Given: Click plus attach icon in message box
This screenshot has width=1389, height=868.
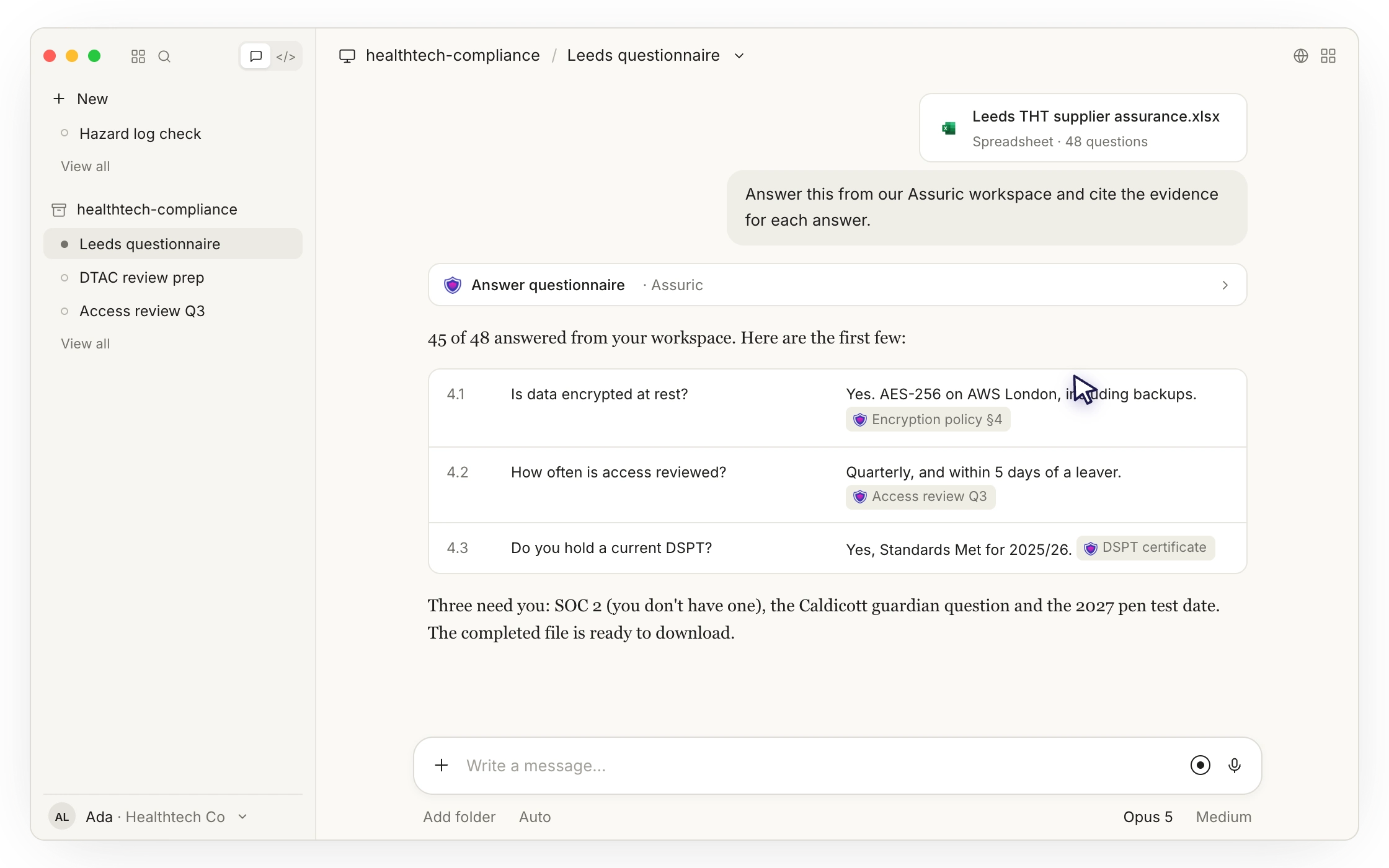Looking at the screenshot, I should tap(442, 765).
